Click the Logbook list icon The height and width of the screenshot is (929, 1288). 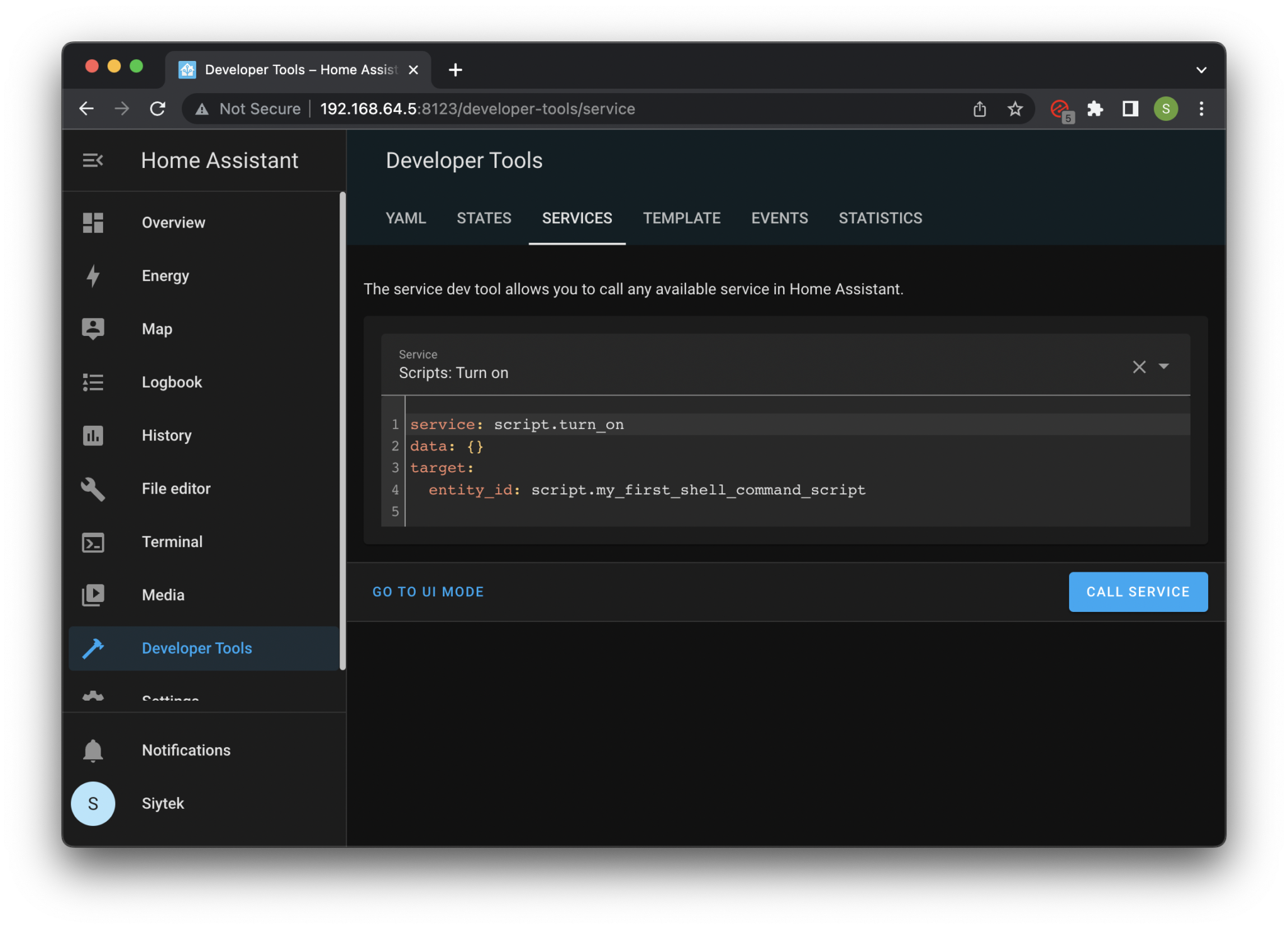(x=93, y=382)
